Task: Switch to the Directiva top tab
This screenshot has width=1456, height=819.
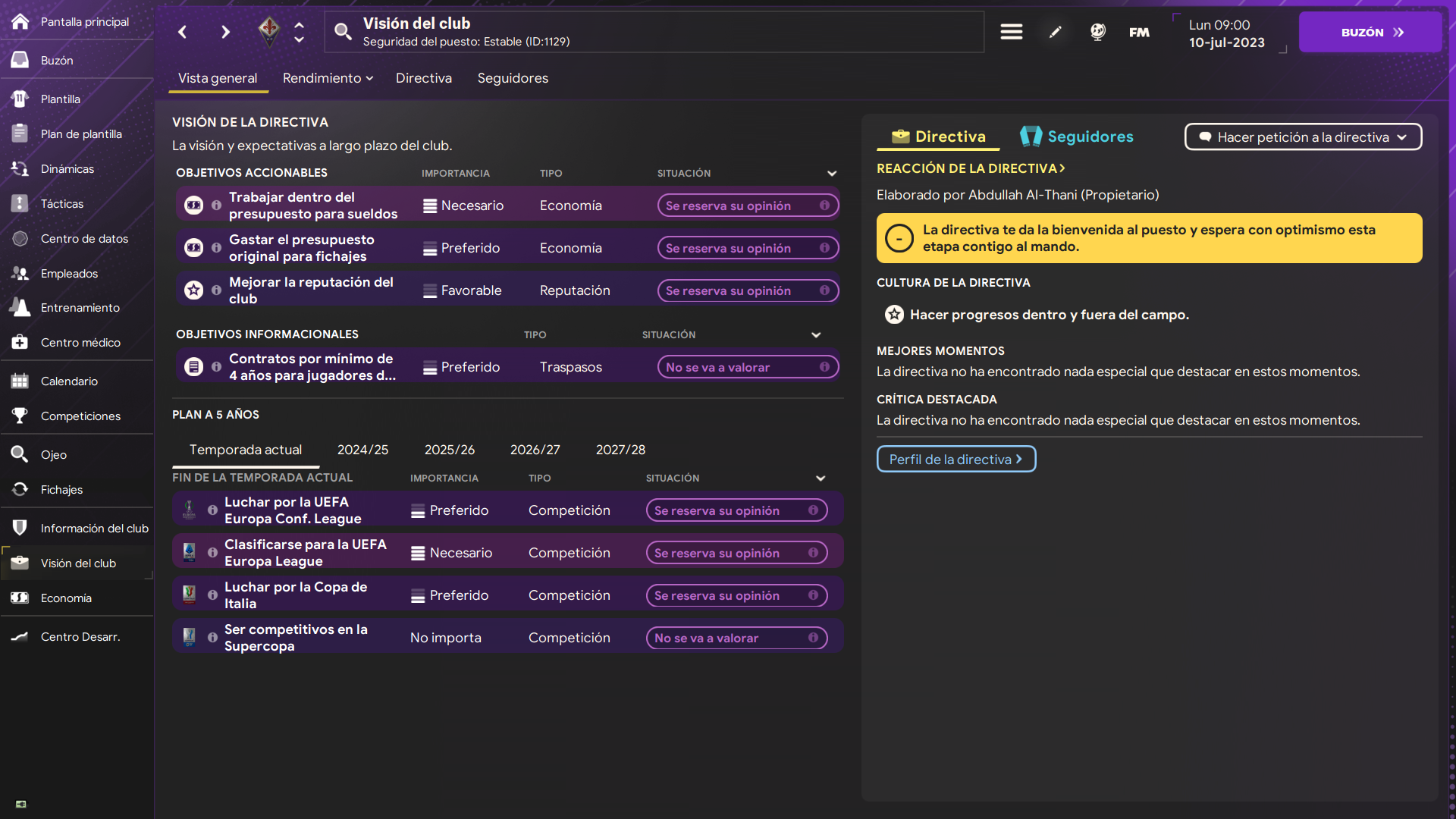Action: (424, 78)
